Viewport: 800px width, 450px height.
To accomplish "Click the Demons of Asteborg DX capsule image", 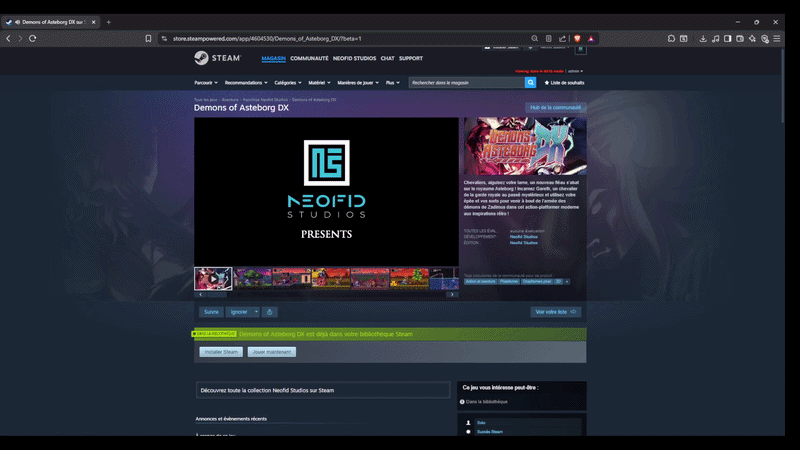I will 525,146.
